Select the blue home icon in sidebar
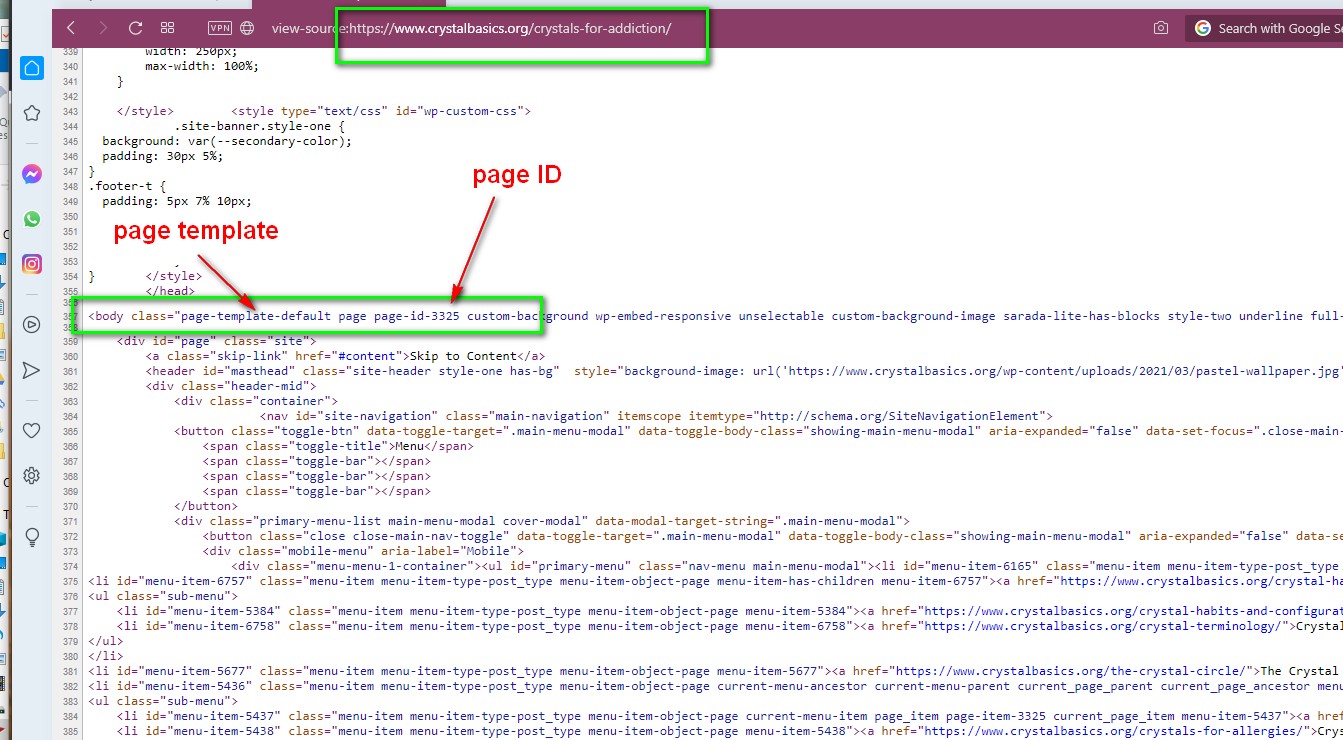The image size is (1343, 740). [x=32, y=68]
